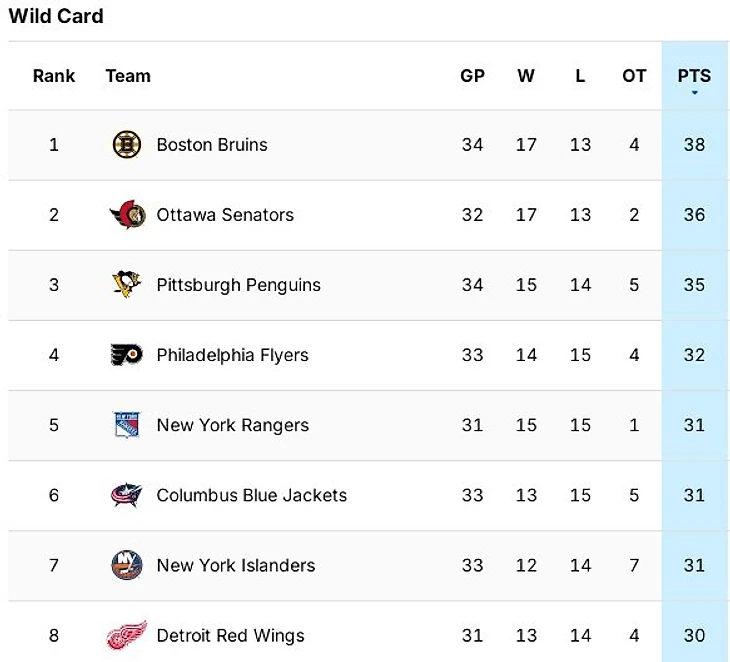Sort table by W column
Viewport: 730px width, 662px height.
pos(526,76)
